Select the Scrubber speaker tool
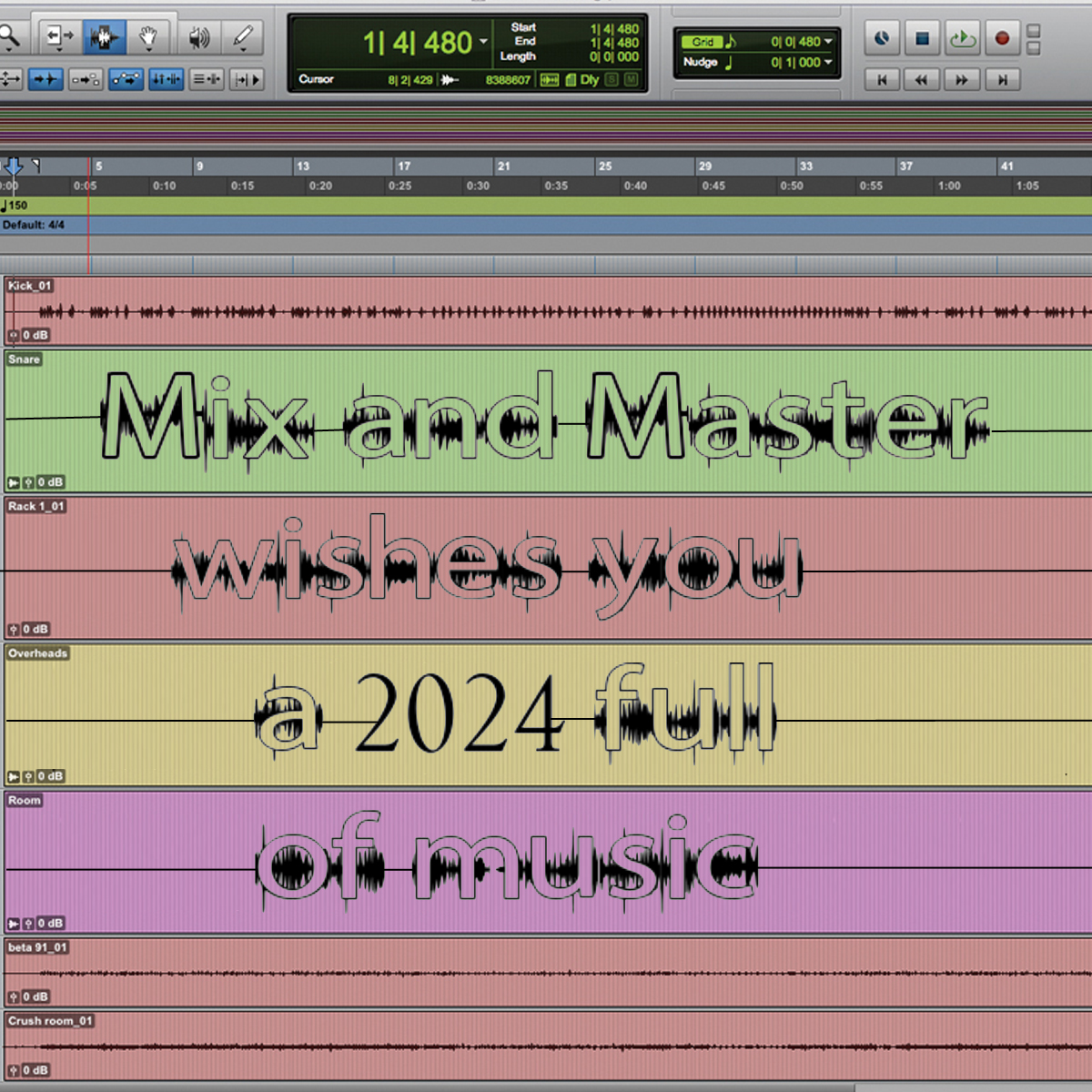Screen dimensions: 1092x1092 198,37
